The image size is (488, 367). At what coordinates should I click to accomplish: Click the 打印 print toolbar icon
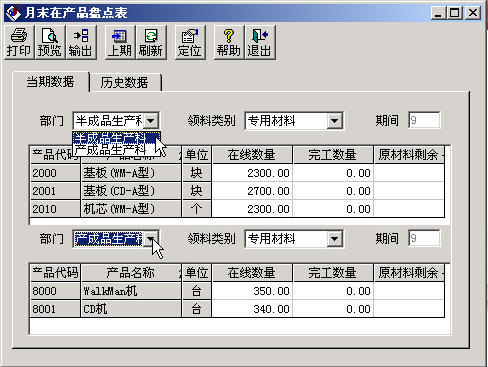(x=19, y=43)
